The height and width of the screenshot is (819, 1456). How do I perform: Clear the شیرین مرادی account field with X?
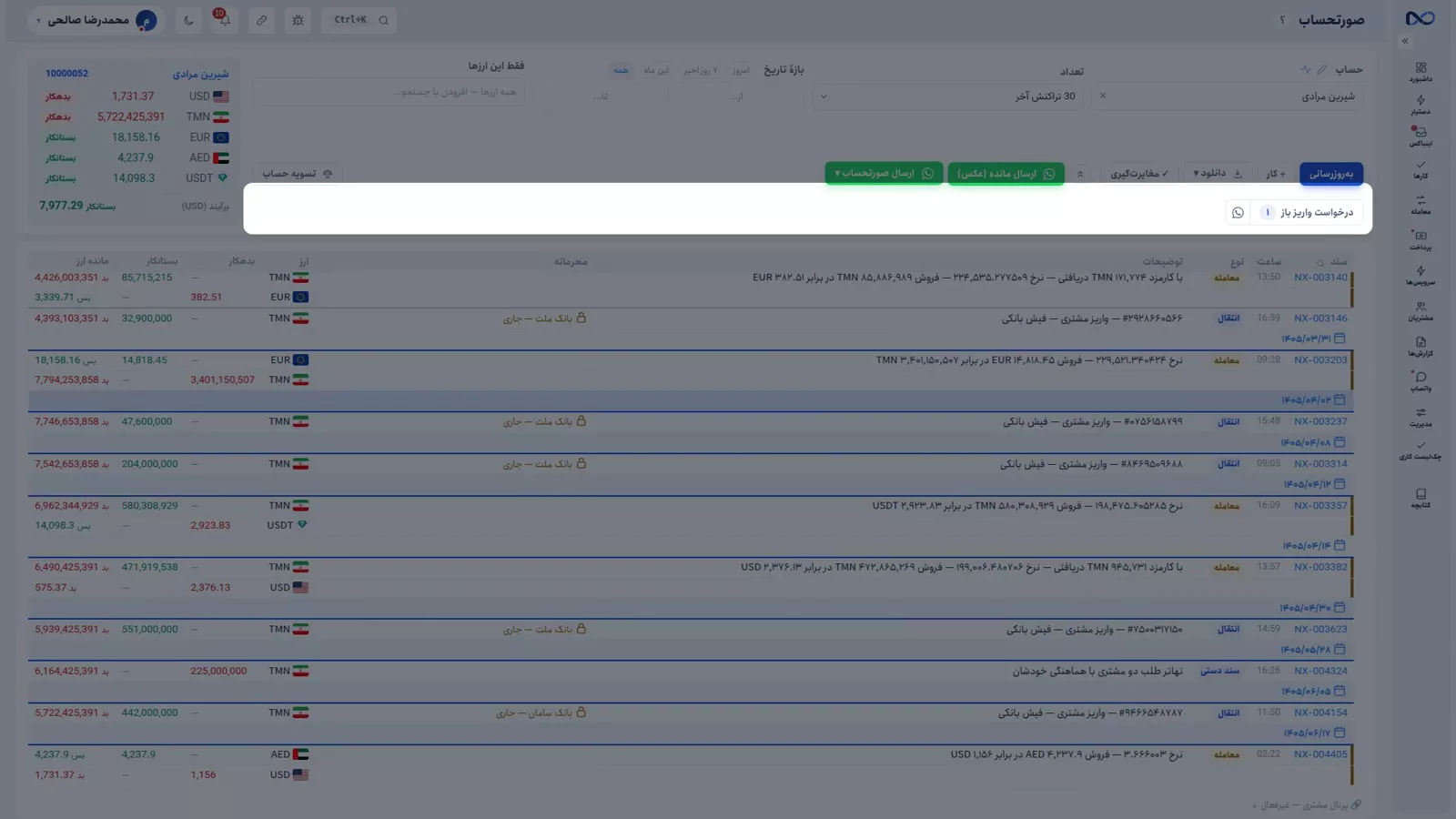pos(1103,96)
